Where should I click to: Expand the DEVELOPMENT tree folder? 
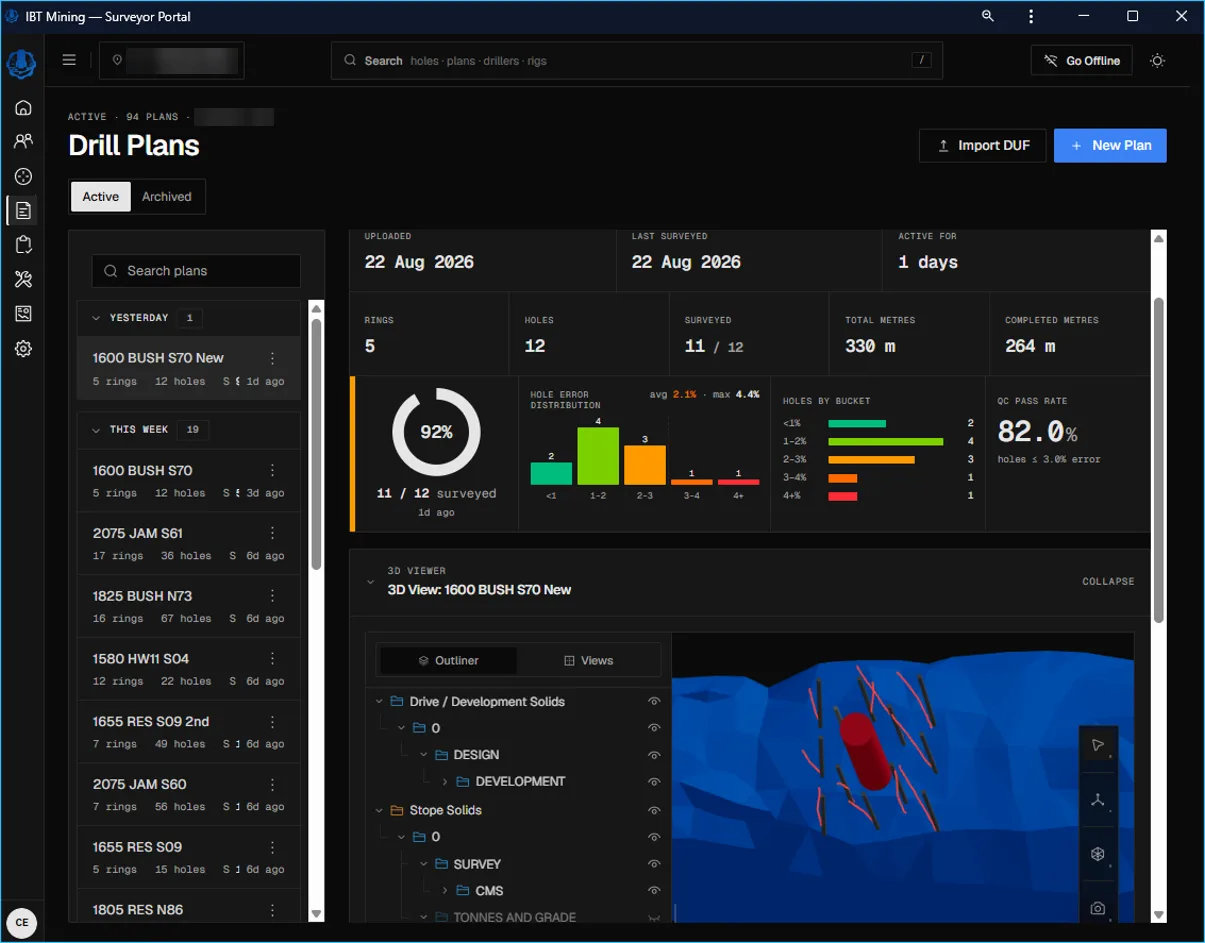445,782
